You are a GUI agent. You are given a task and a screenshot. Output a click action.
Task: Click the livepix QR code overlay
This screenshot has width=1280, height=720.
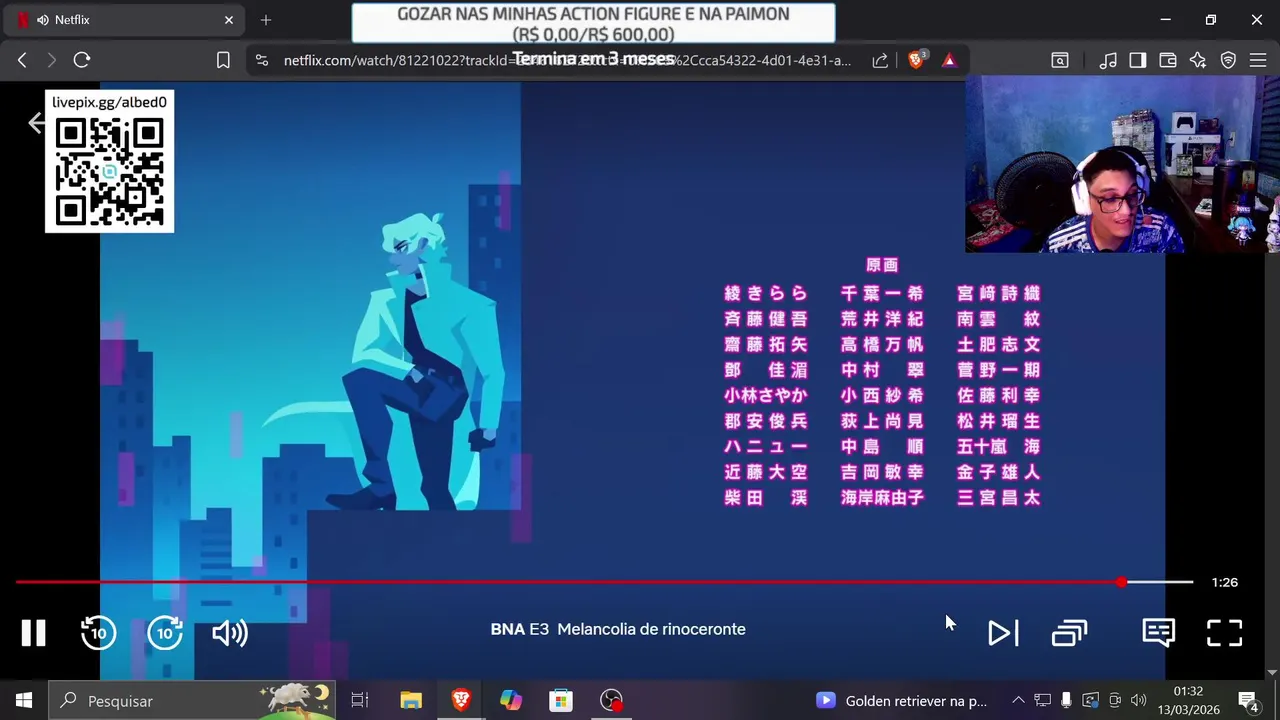click(x=110, y=171)
